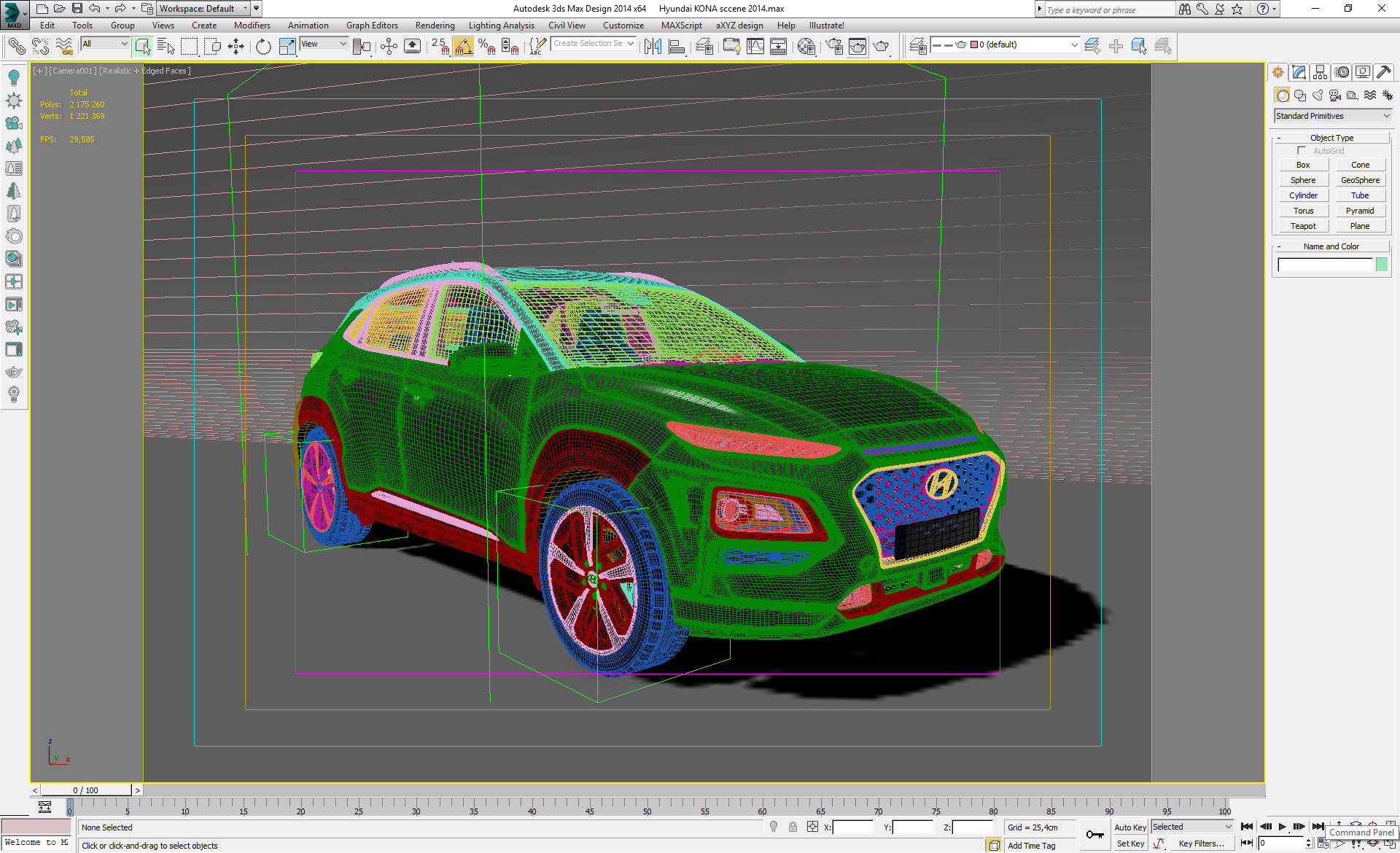This screenshot has height=853, width=1400.
Task: Toggle the Window/Crossing selection button
Action: (213, 47)
